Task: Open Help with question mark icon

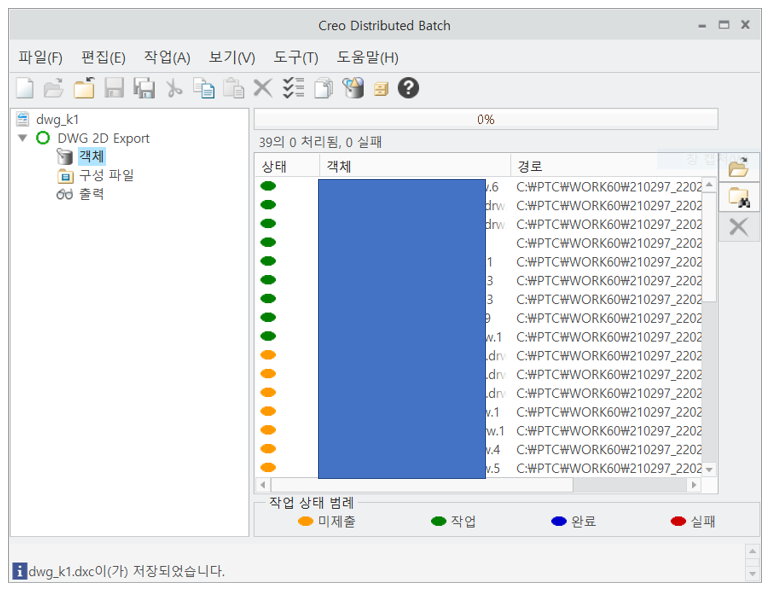Action: 409,88
